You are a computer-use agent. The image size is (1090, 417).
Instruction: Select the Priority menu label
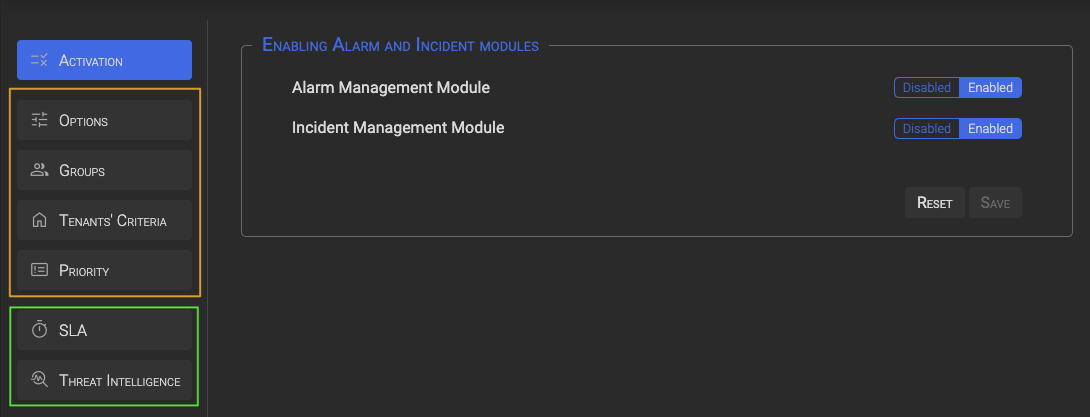[84, 271]
